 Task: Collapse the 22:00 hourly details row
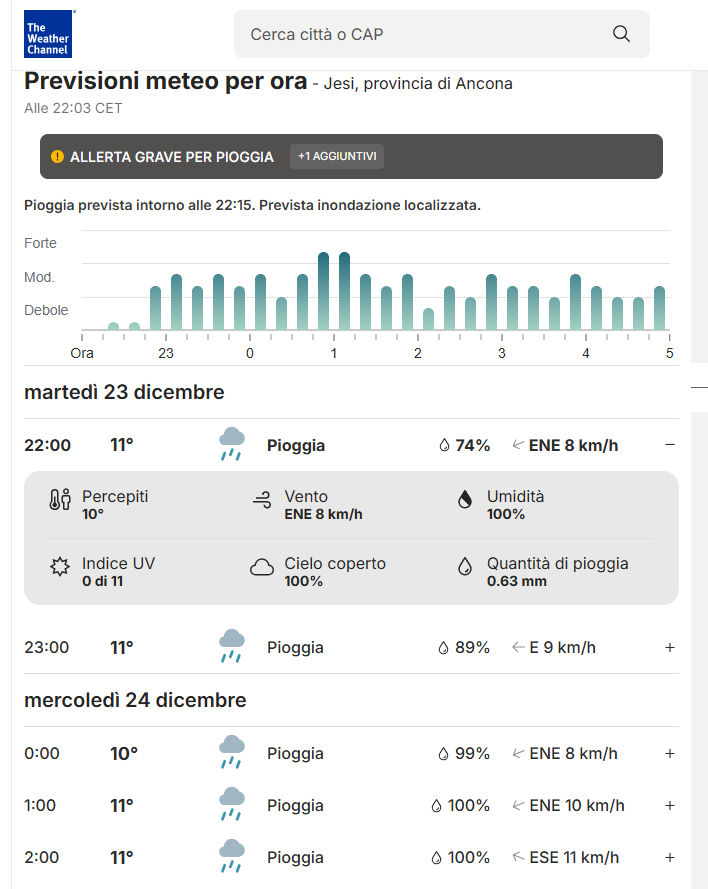coord(670,445)
